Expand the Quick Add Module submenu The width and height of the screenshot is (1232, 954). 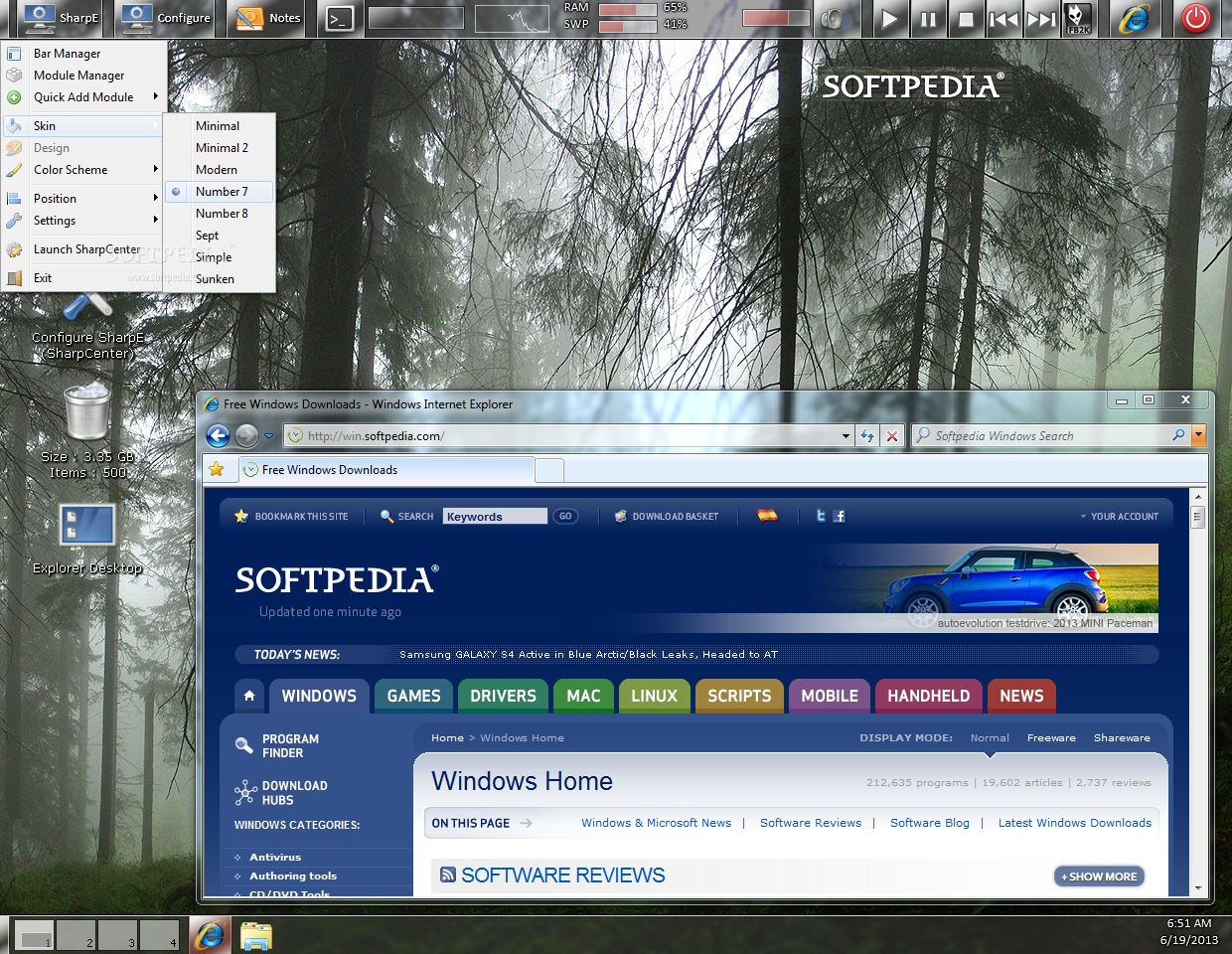(84, 97)
